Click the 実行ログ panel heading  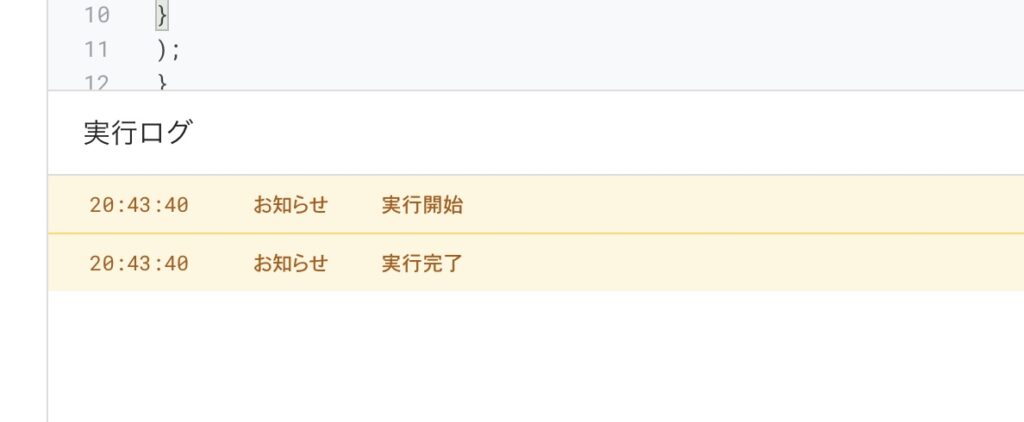tap(136, 133)
